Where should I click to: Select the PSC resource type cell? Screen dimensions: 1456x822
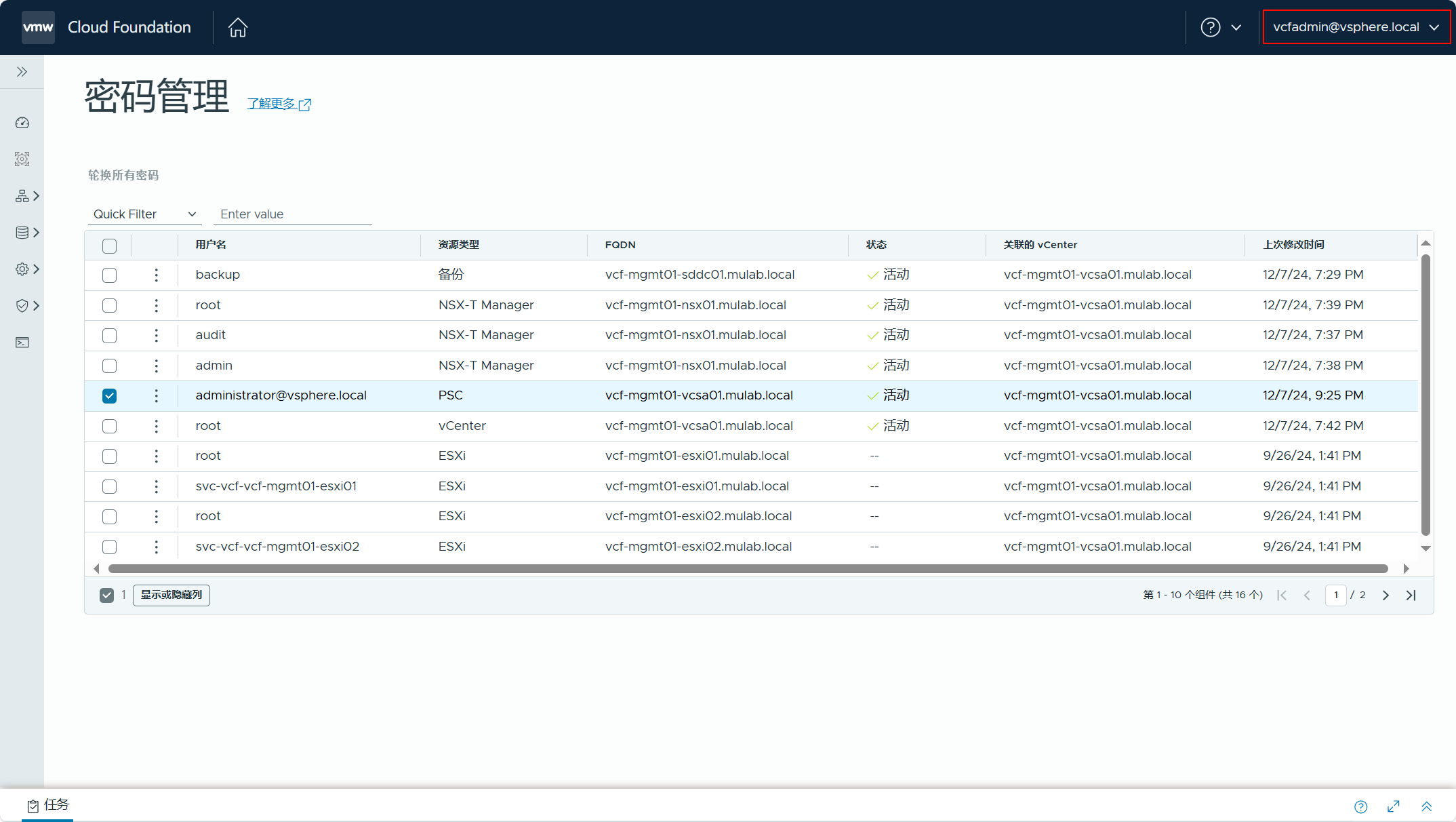451,395
